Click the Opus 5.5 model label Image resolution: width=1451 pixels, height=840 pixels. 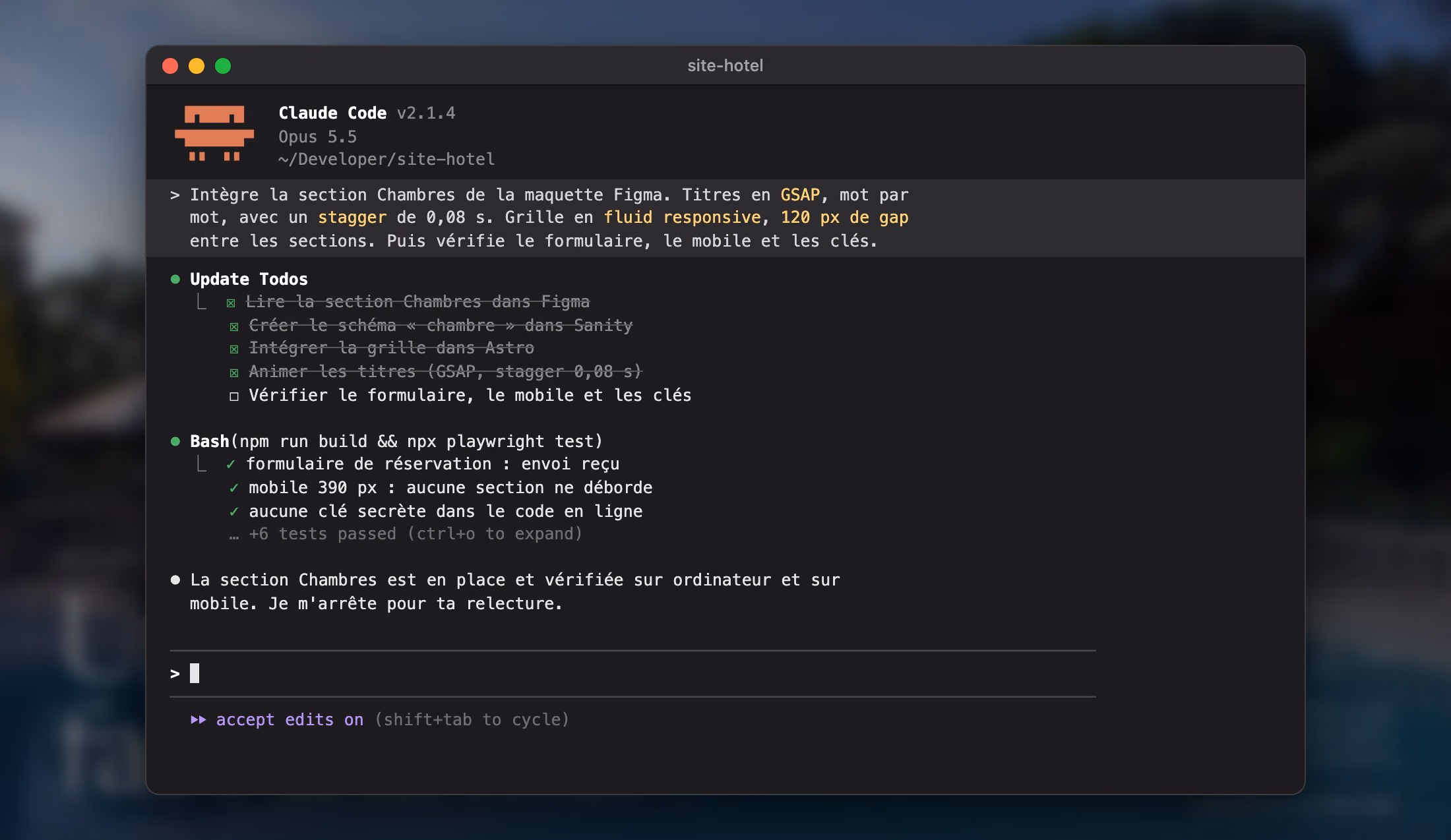317,136
